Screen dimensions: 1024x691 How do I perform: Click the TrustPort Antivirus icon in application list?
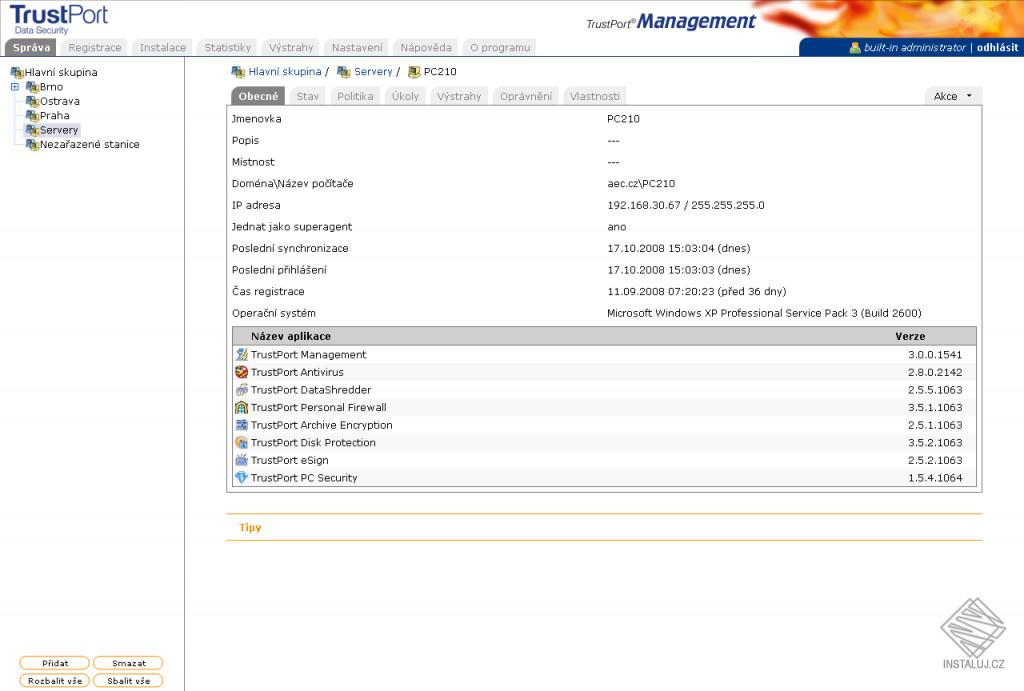click(x=241, y=372)
